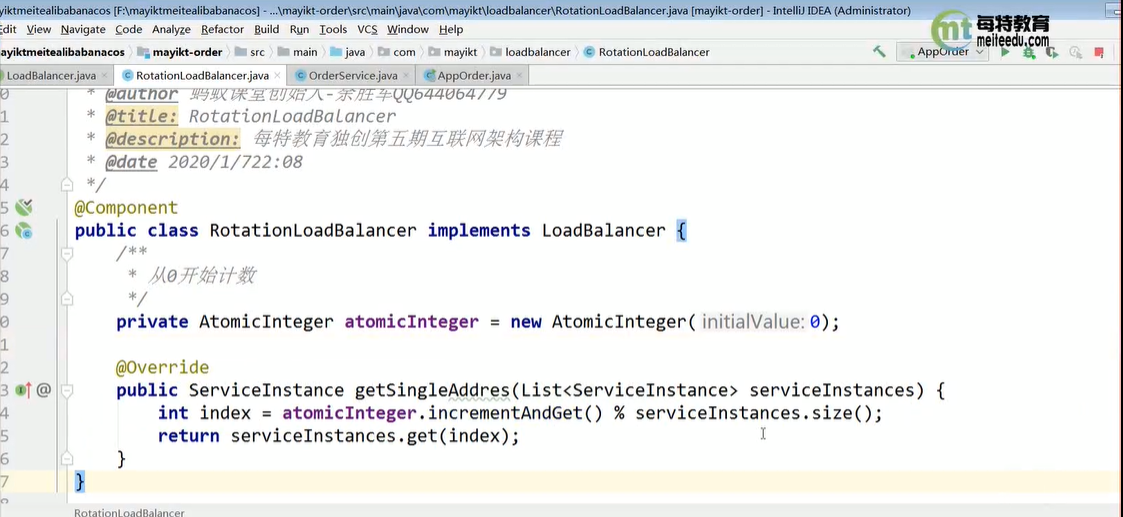
Task: Click fold marker at the field Javadoc closing */
Action: pyautogui.click(x=67, y=299)
